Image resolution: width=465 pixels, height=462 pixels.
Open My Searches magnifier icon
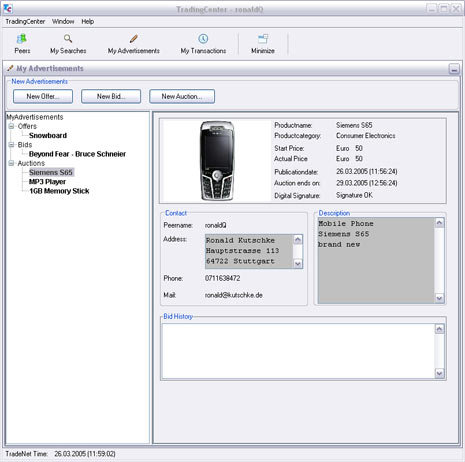[x=68, y=39]
